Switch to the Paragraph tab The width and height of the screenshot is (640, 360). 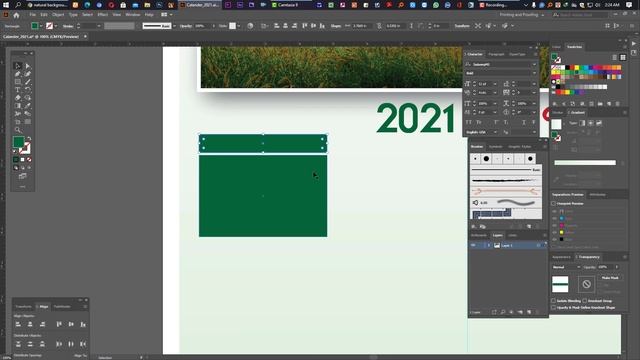(x=496, y=54)
